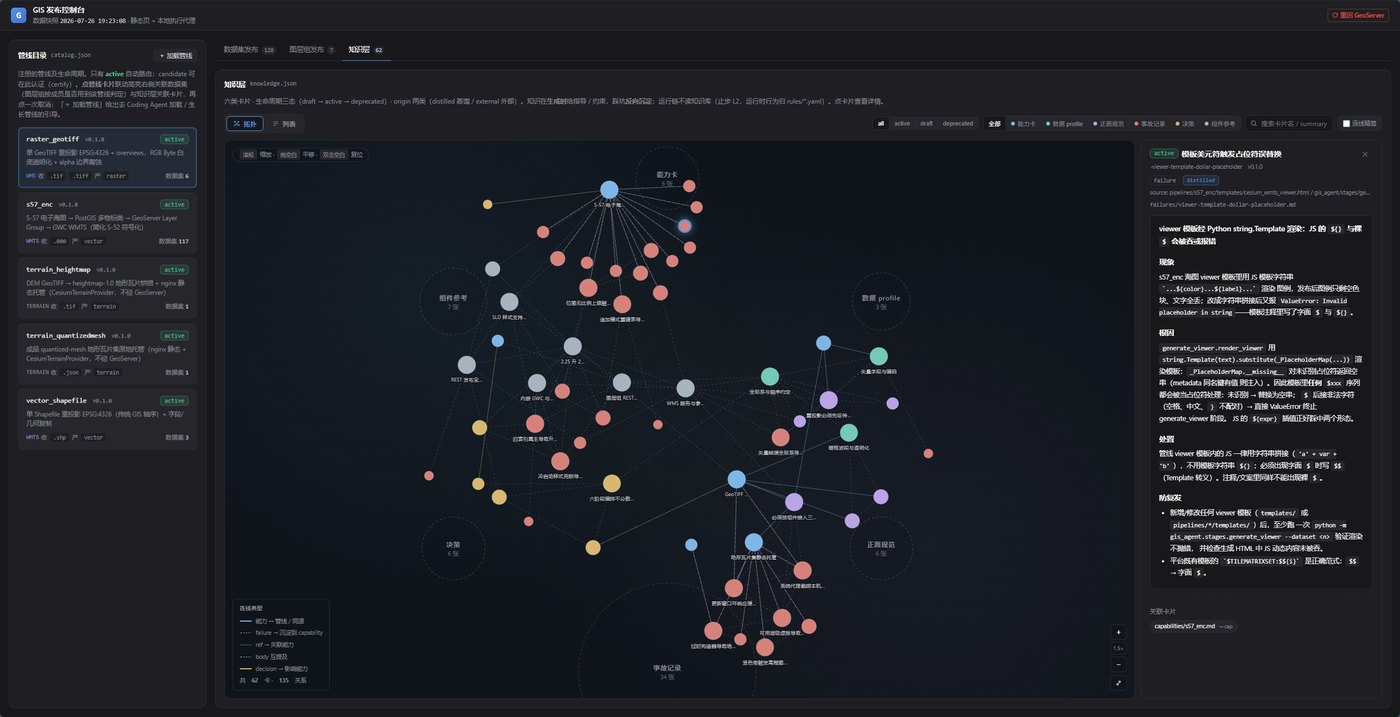Click the red 位图无比例上限做 node
This screenshot has height=717, width=1400.
tap(588, 288)
